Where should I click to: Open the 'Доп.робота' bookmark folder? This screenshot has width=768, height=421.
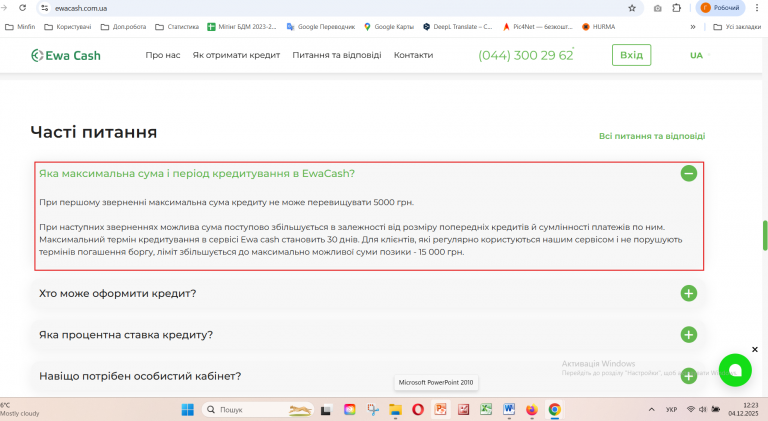tap(123, 27)
